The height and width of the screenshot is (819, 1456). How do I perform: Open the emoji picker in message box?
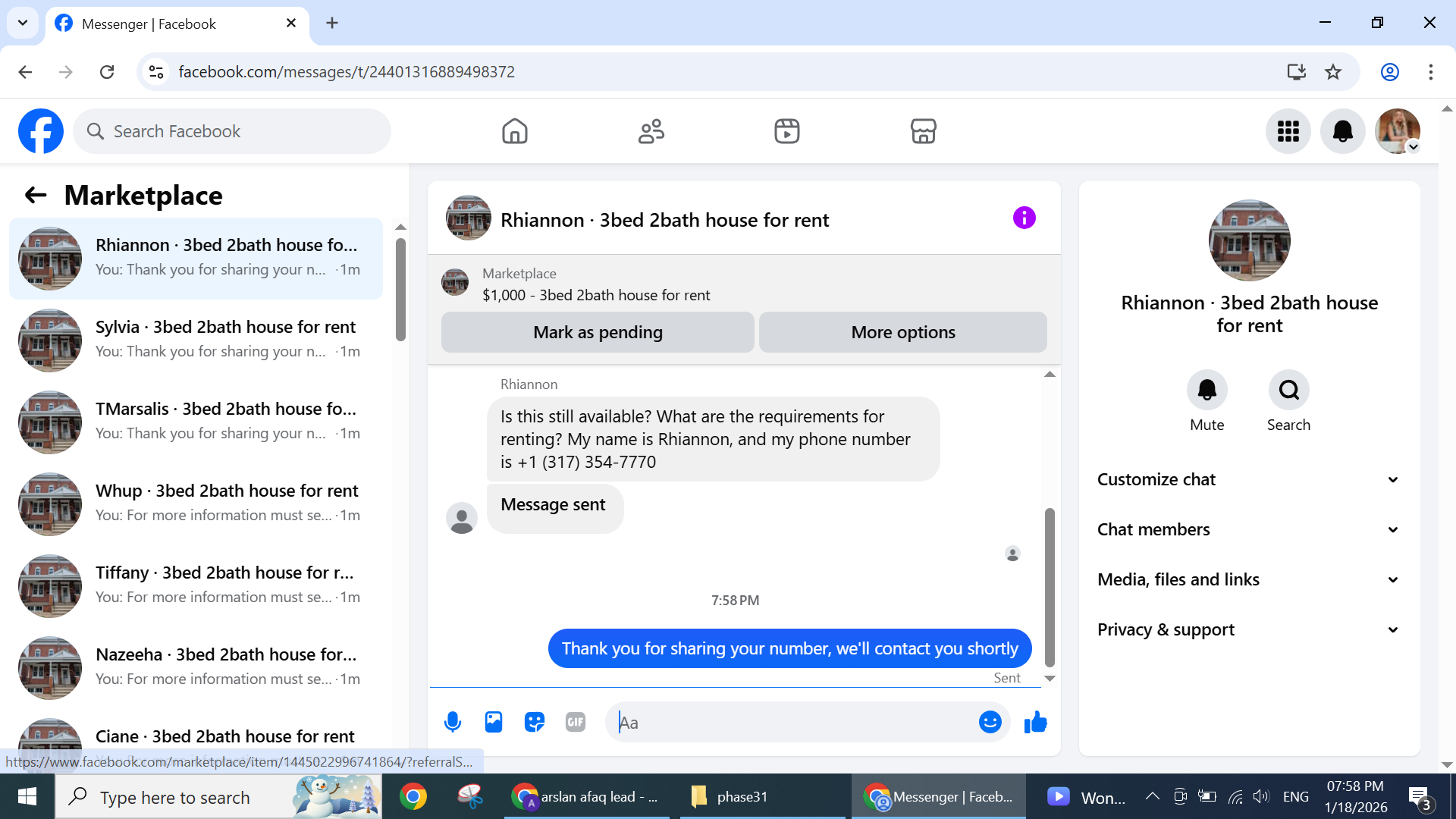pos(990,722)
